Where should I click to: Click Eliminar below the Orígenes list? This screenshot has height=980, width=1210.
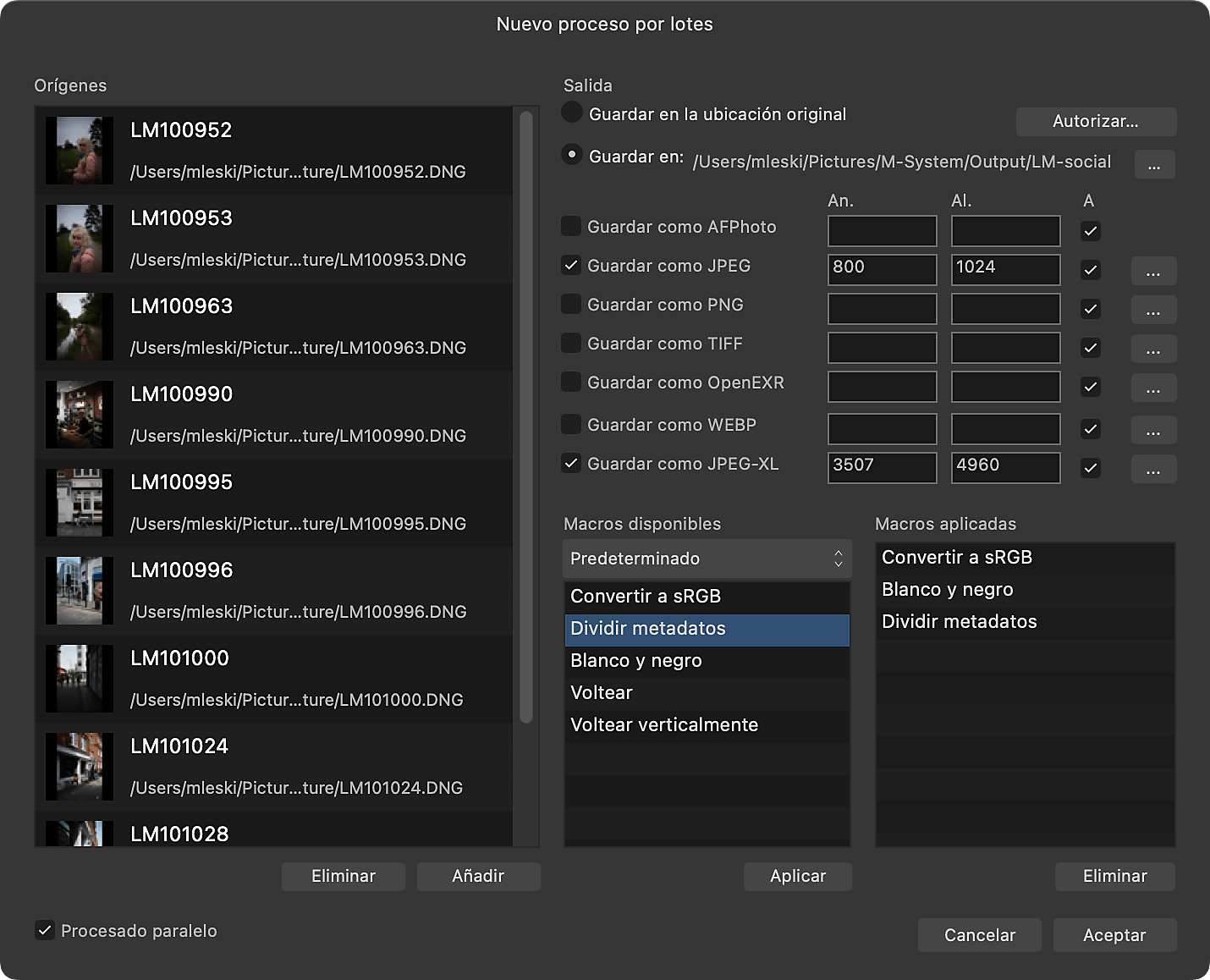point(344,876)
